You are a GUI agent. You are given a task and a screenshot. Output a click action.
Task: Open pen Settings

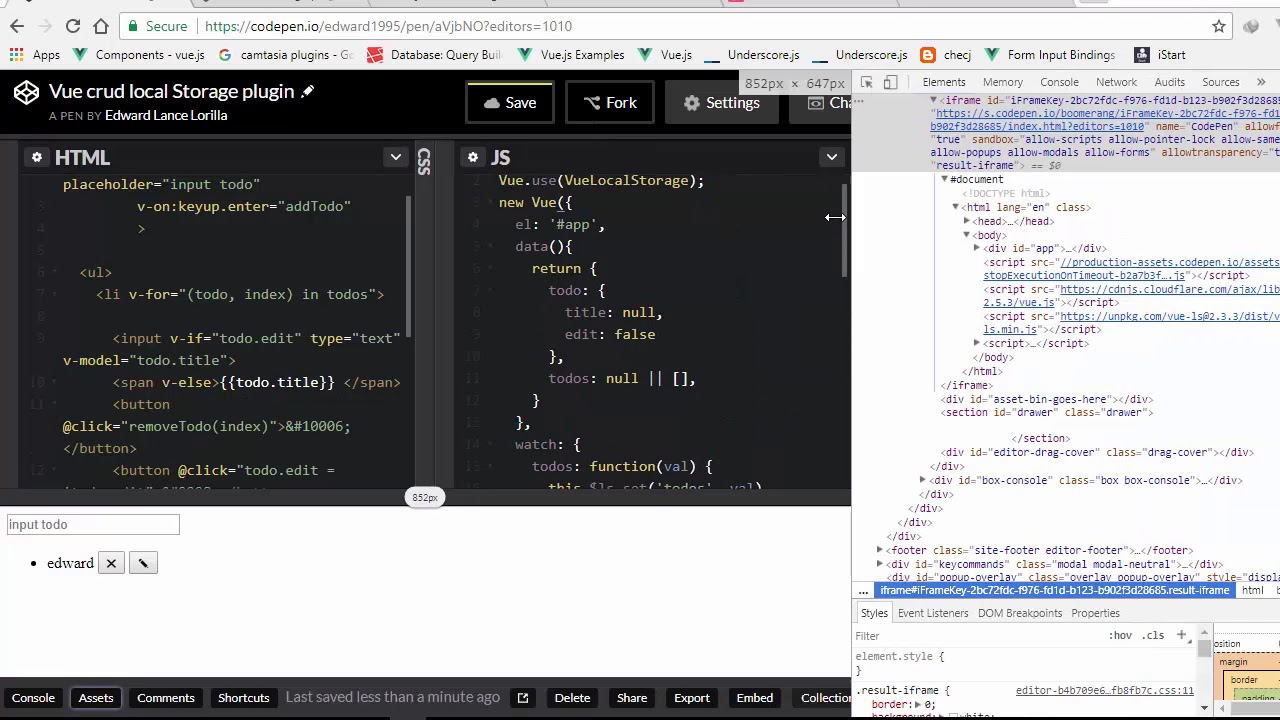[722, 103]
